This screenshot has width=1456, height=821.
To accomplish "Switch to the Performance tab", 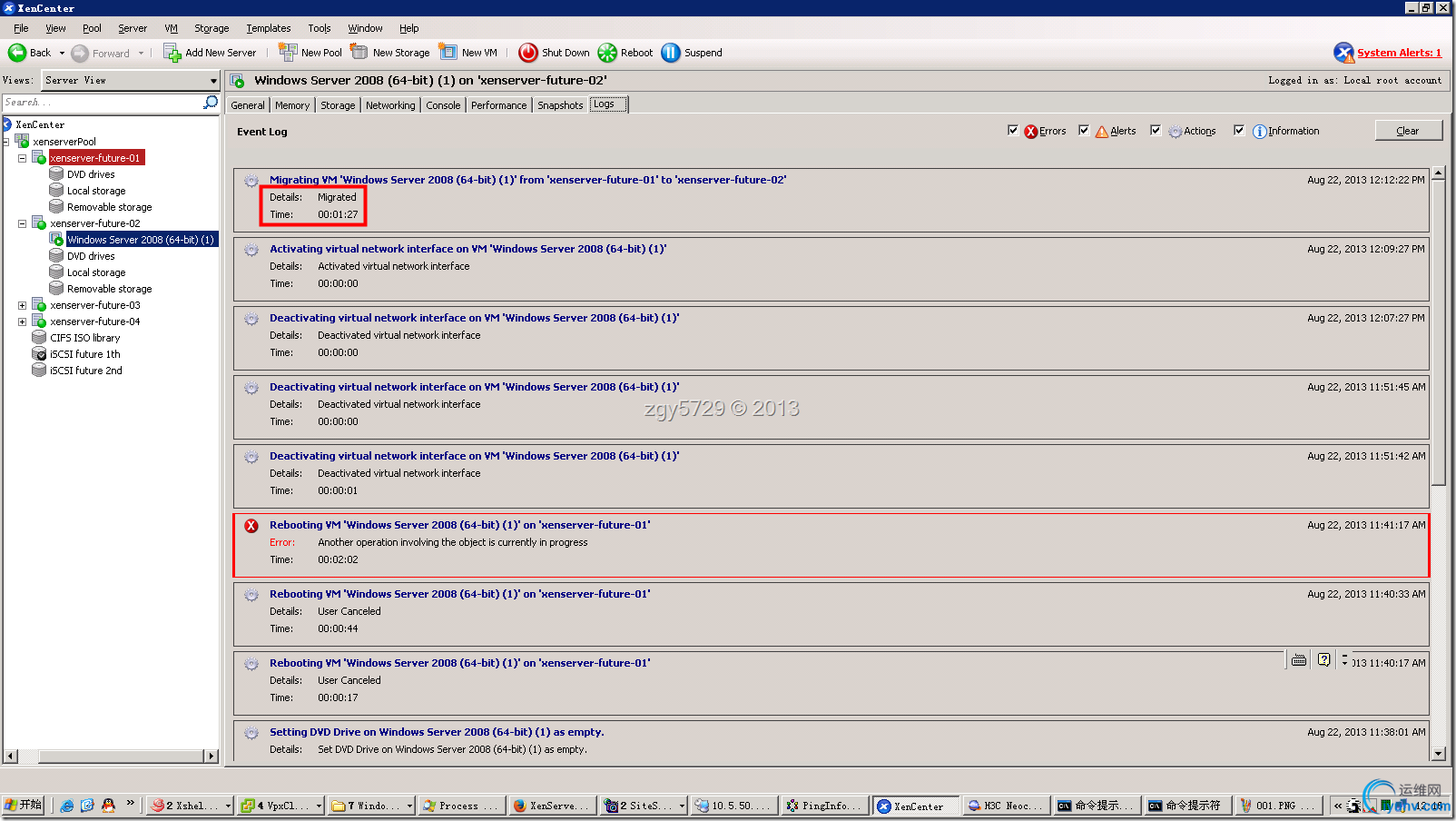I will tap(498, 105).
